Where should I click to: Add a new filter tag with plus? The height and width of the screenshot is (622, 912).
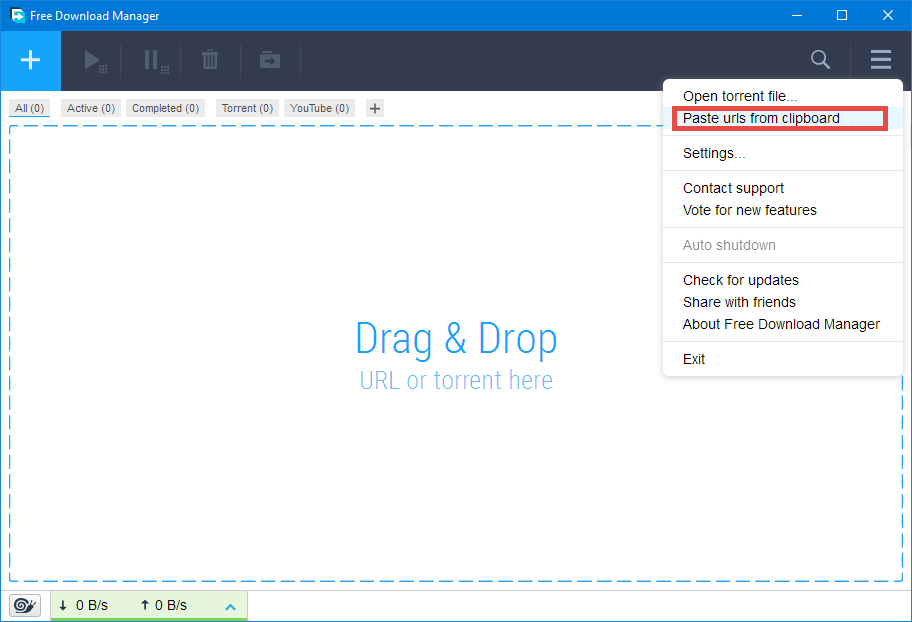[x=375, y=108]
